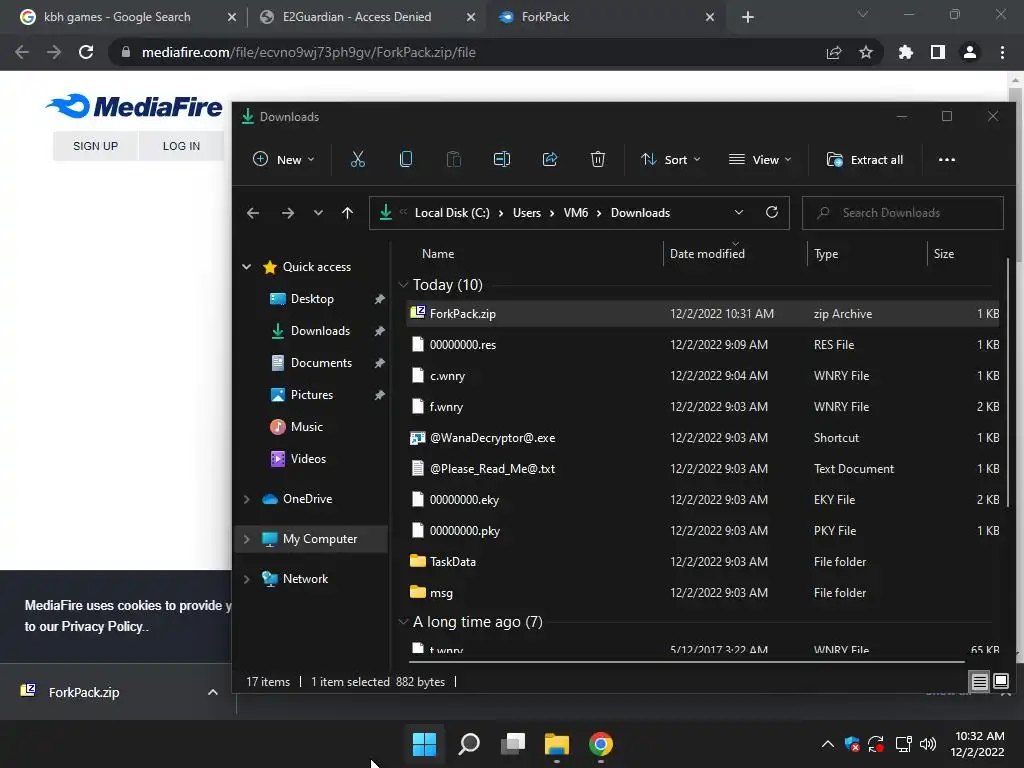The image size is (1024, 768).
Task: Open recent locations dropdown chevron
Action: point(318,213)
